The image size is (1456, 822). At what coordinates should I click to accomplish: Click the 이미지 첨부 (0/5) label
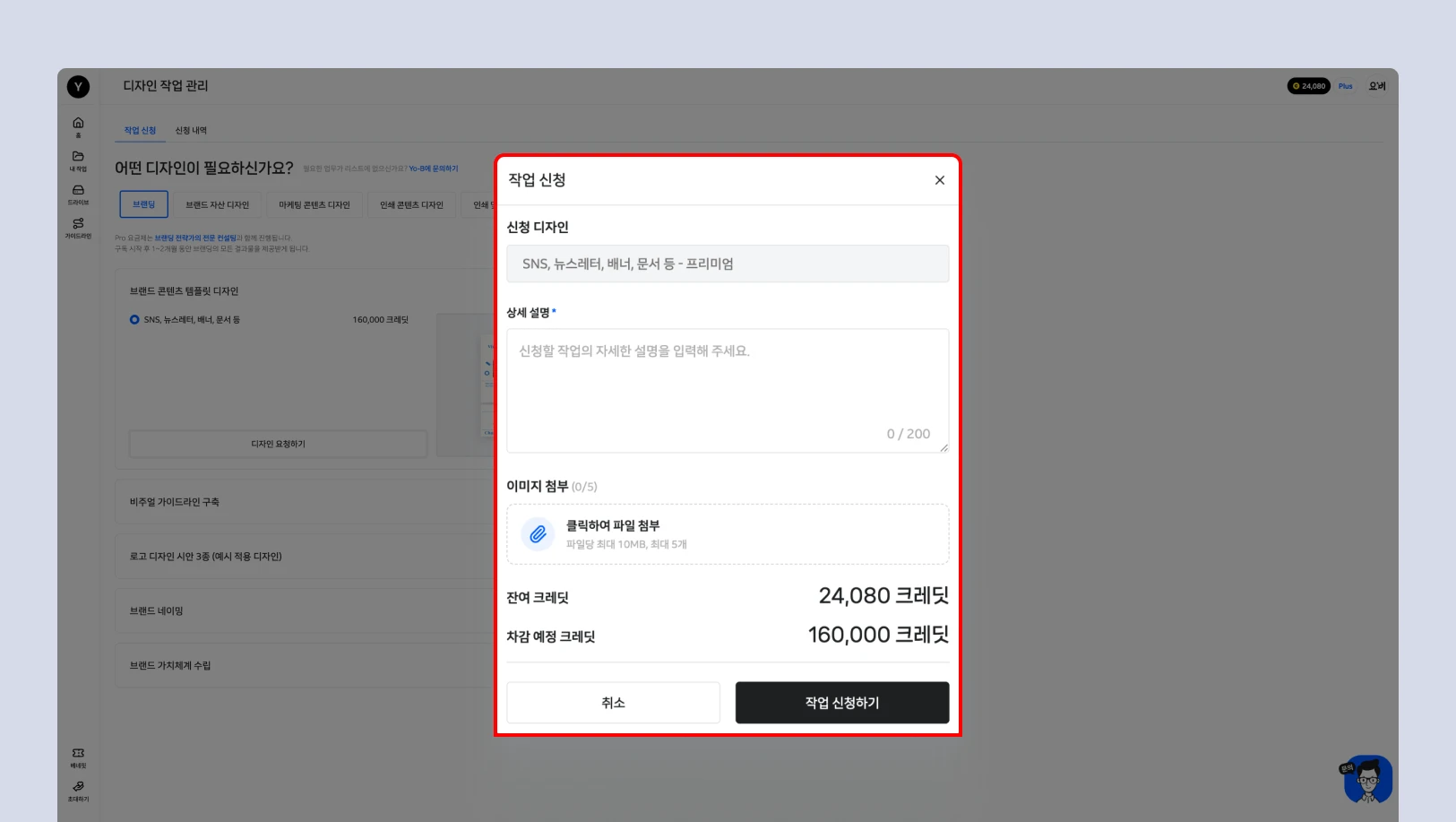[x=551, y=486]
